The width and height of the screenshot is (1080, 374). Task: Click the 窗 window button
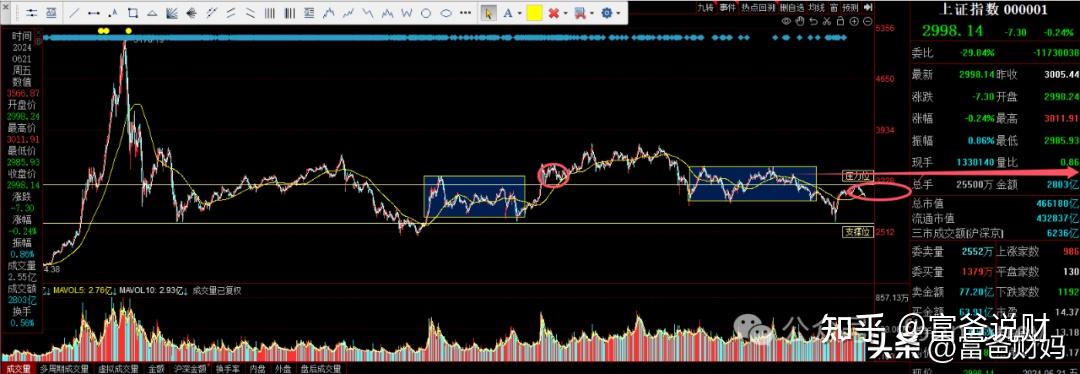[x=834, y=8]
